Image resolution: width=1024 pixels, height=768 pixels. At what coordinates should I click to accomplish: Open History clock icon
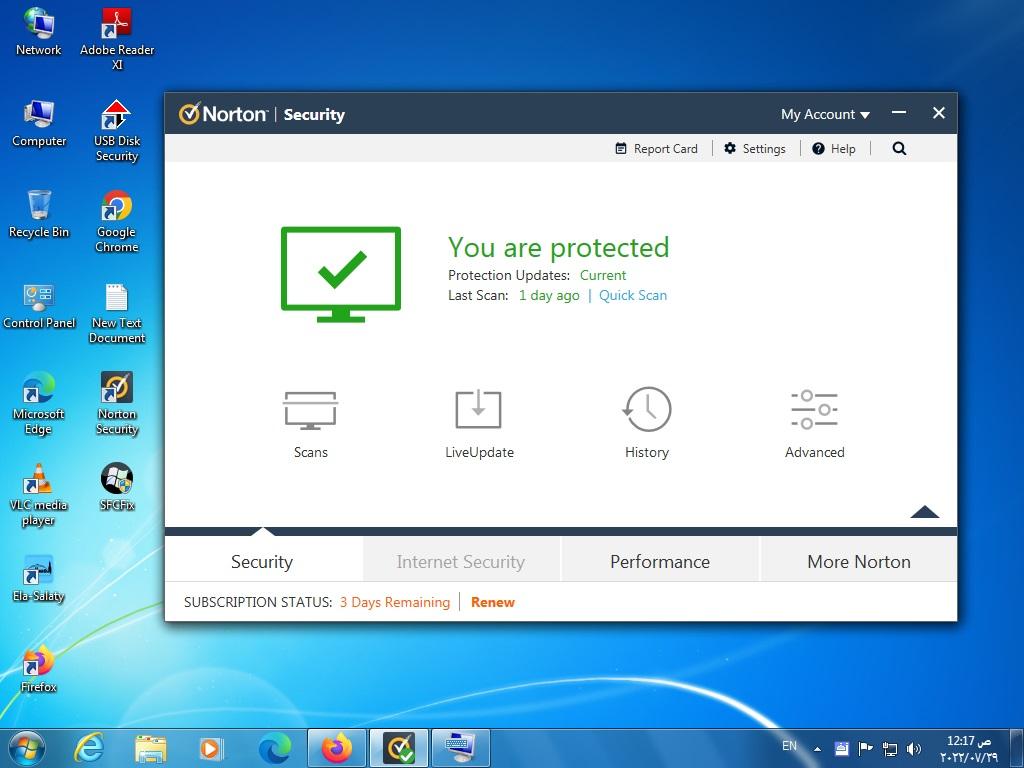(x=647, y=409)
